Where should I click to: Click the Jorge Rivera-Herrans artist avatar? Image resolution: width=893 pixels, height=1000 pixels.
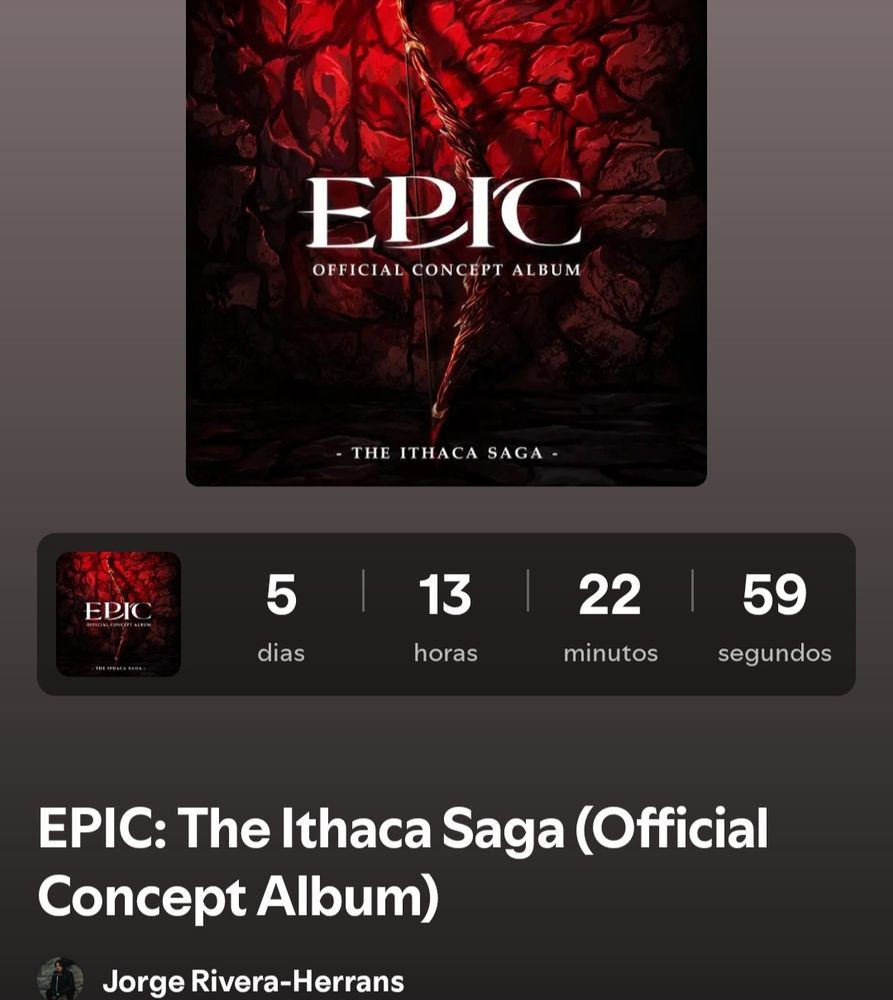click(x=61, y=979)
